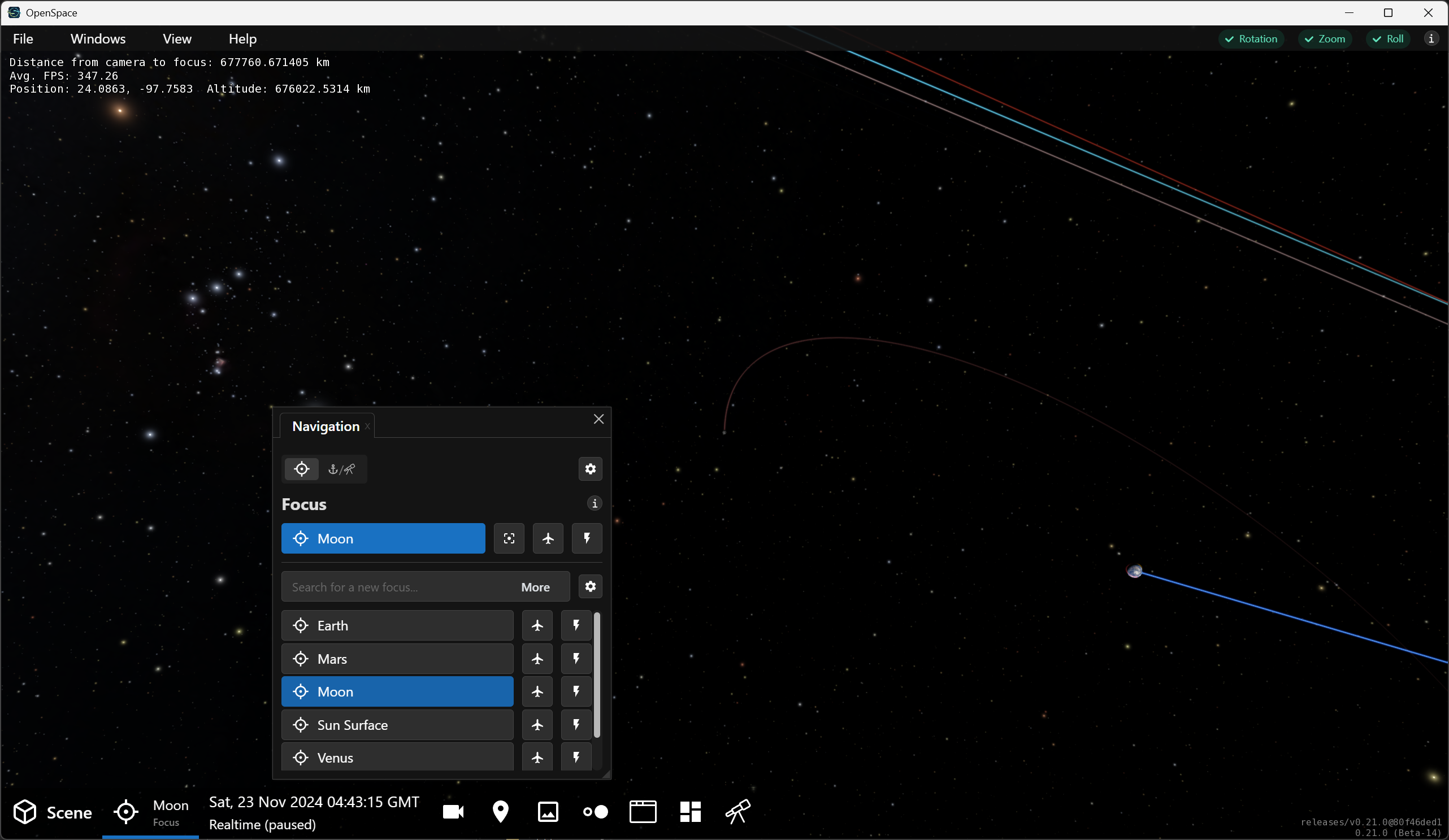Jump instantly to the current focus Moon
Image resolution: width=1449 pixels, height=840 pixels.
tap(587, 538)
